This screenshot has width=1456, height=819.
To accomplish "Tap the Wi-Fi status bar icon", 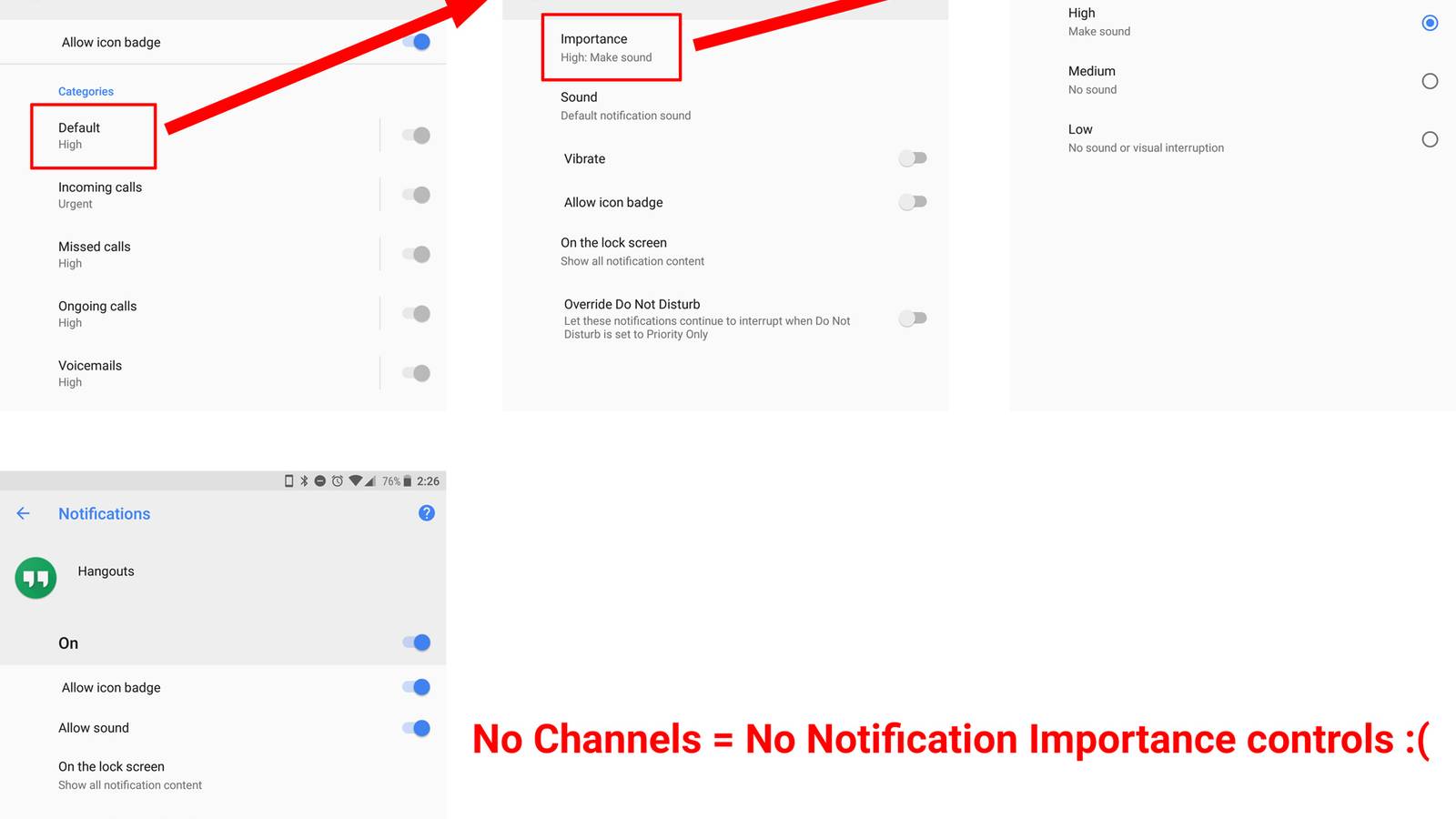I will pos(356,480).
